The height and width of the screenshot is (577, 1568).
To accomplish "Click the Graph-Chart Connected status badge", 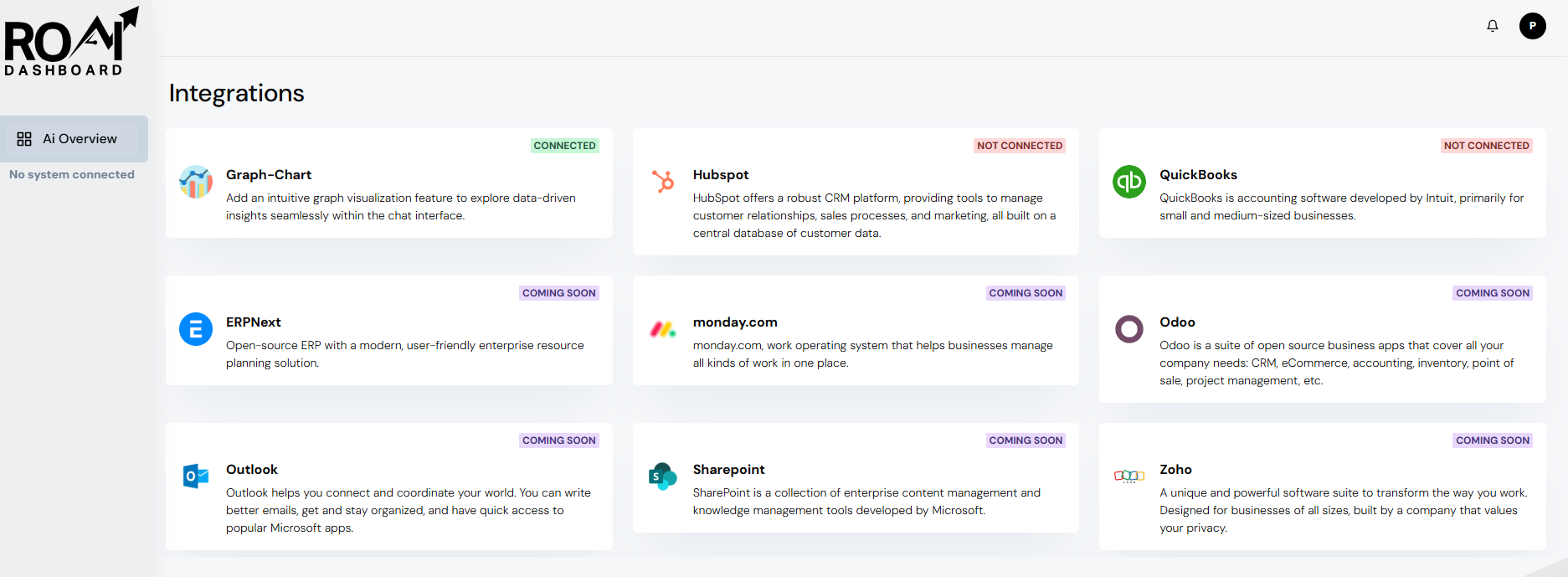I will pos(564,146).
